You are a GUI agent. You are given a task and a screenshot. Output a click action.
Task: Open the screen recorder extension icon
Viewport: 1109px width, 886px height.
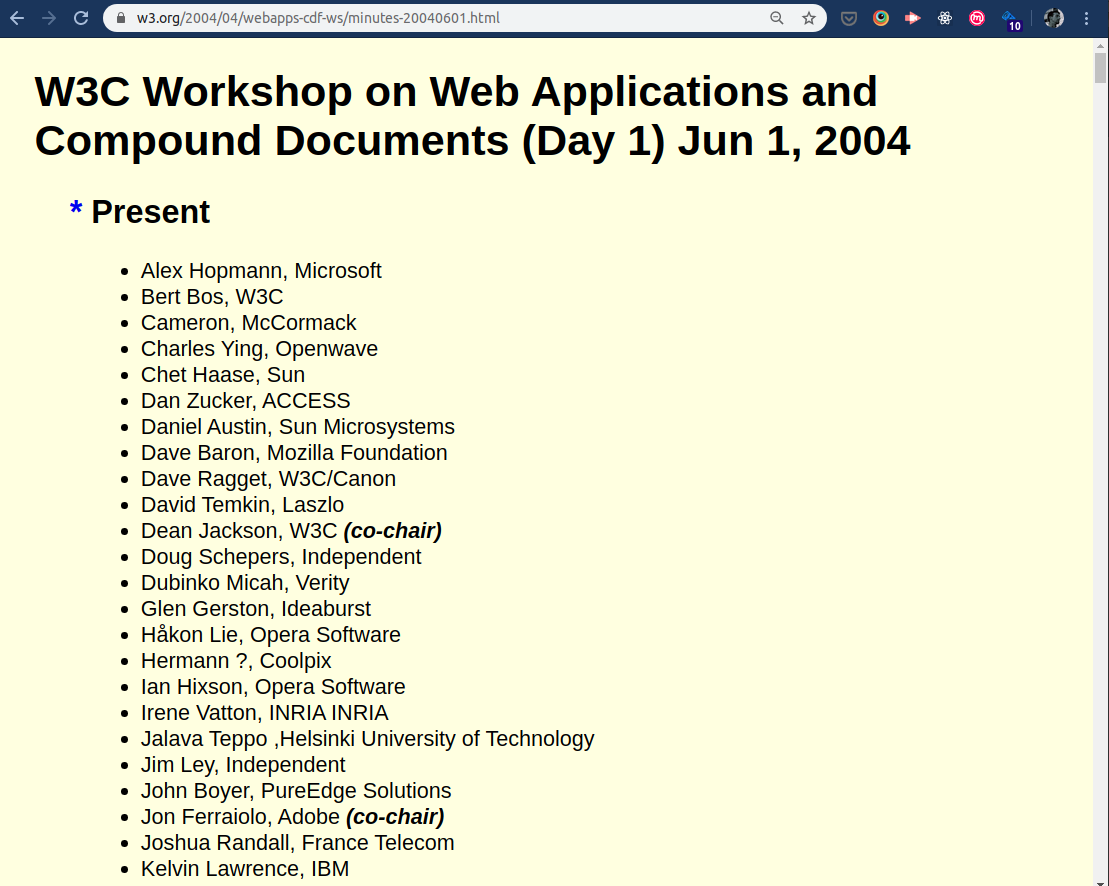pos(912,18)
